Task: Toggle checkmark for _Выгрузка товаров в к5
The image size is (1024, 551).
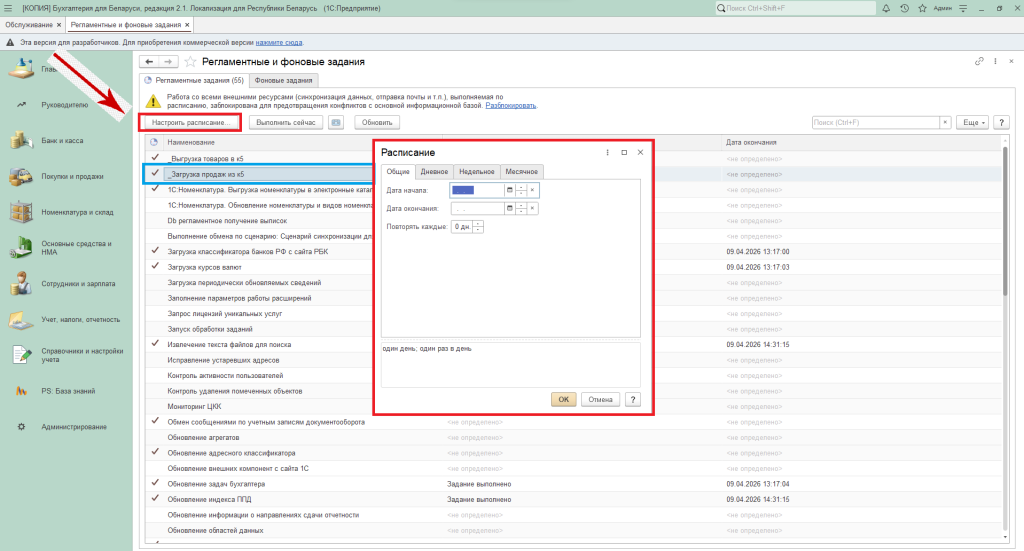Action: point(154,158)
